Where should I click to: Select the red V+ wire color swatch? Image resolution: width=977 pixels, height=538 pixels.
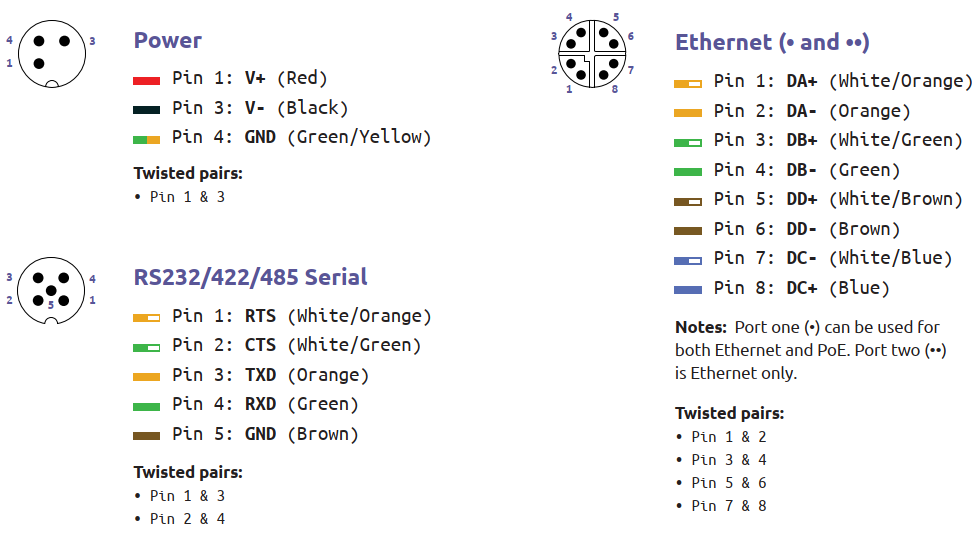click(x=146, y=80)
